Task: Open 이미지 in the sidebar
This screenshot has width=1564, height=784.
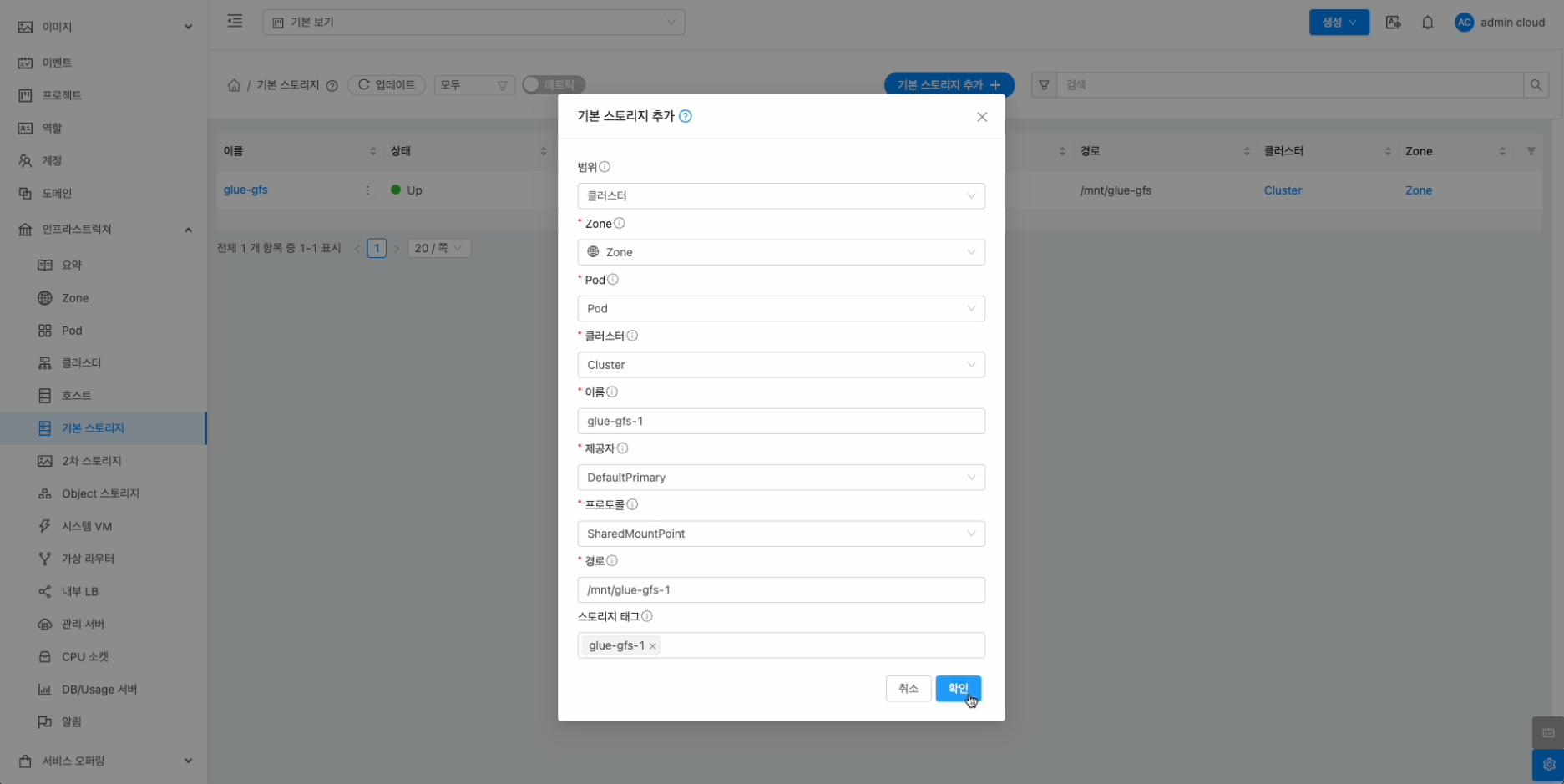Action: coord(104,27)
